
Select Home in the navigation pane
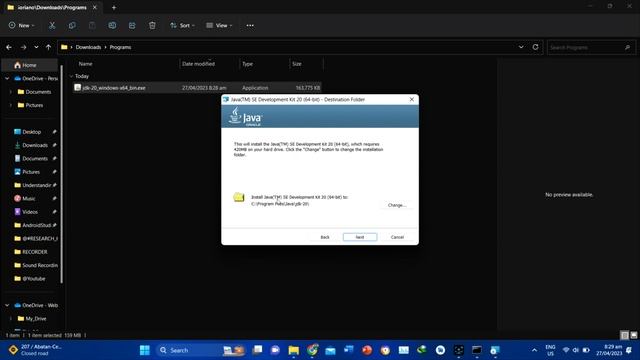pyautogui.click(x=29, y=65)
